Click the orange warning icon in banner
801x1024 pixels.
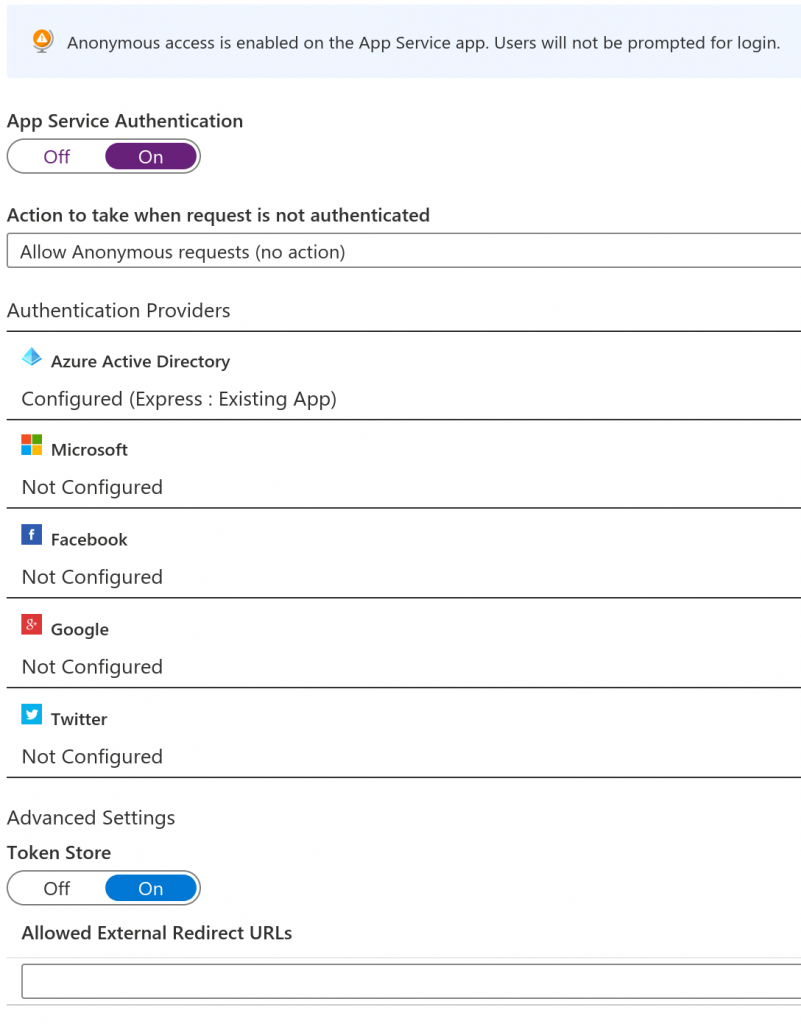(42, 41)
